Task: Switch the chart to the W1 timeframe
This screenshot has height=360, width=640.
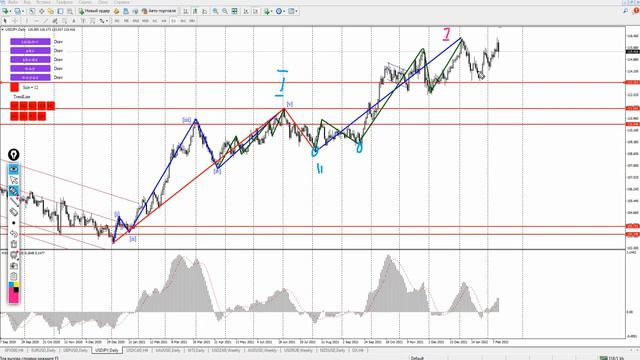Action: point(183,21)
